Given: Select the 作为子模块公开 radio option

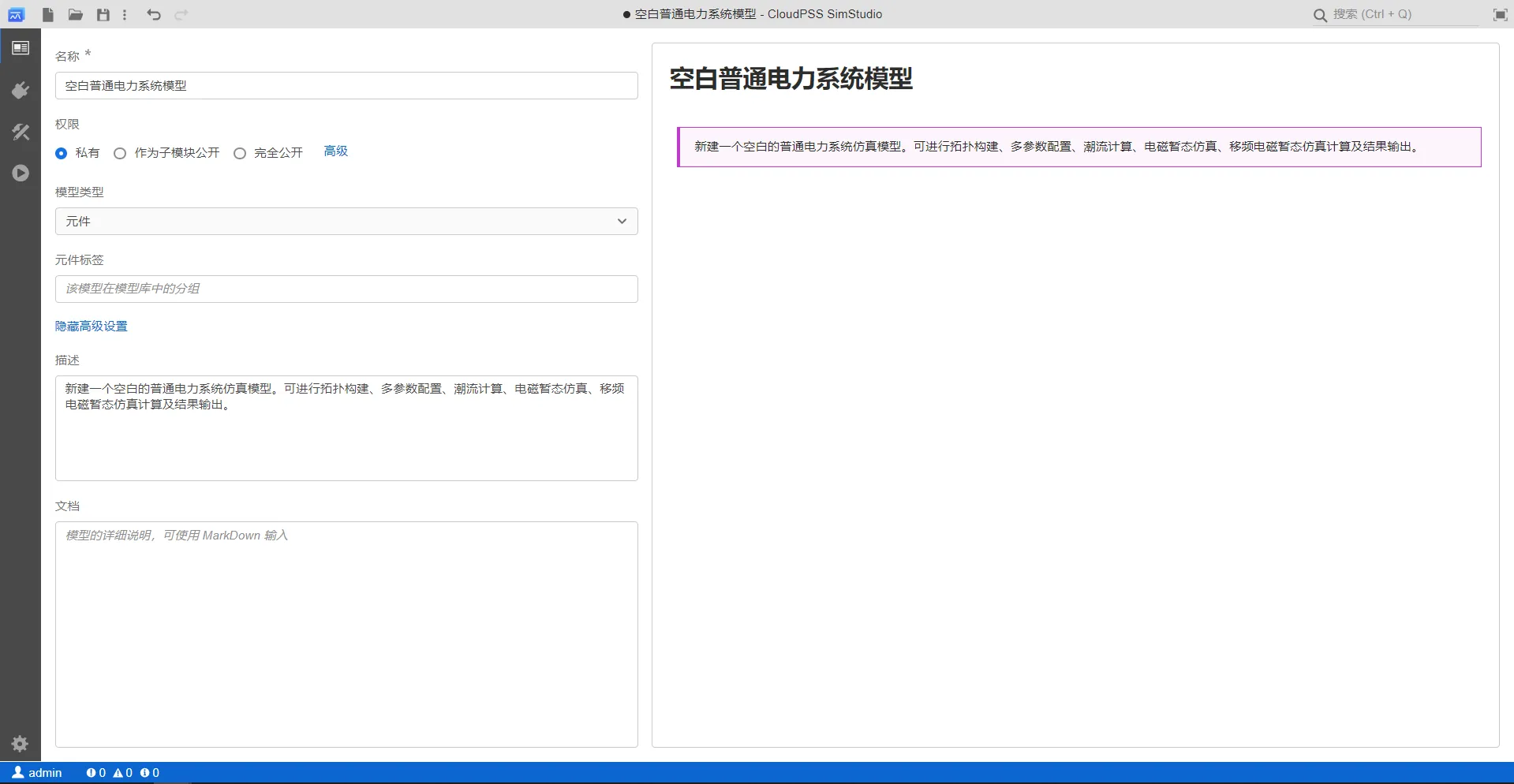Looking at the screenshot, I should 120,153.
